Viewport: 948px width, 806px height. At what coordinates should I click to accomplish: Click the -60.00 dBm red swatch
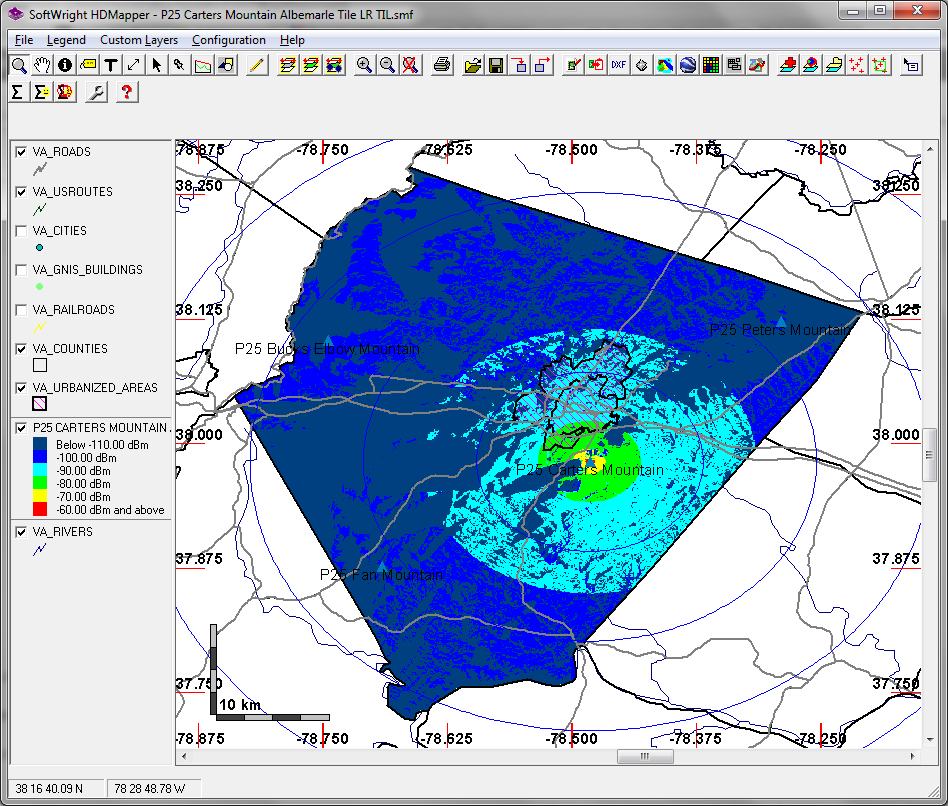point(40,510)
